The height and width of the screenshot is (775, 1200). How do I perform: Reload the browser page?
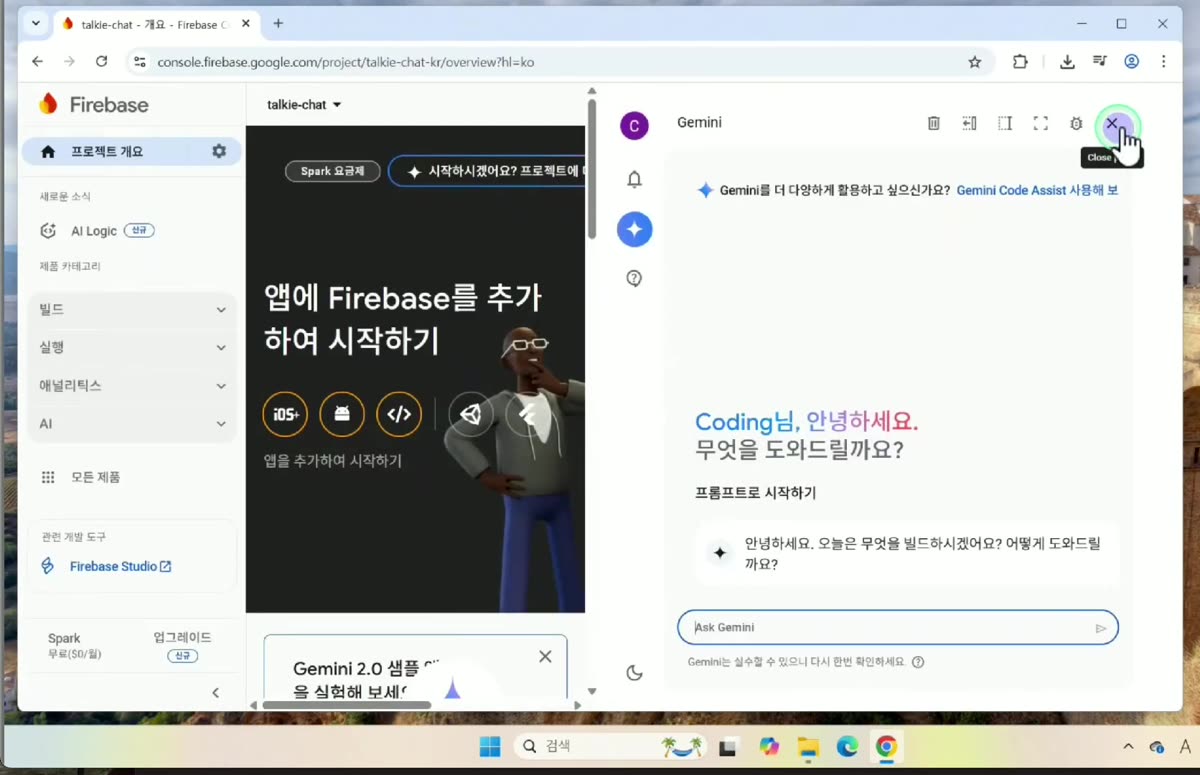pyautogui.click(x=101, y=62)
